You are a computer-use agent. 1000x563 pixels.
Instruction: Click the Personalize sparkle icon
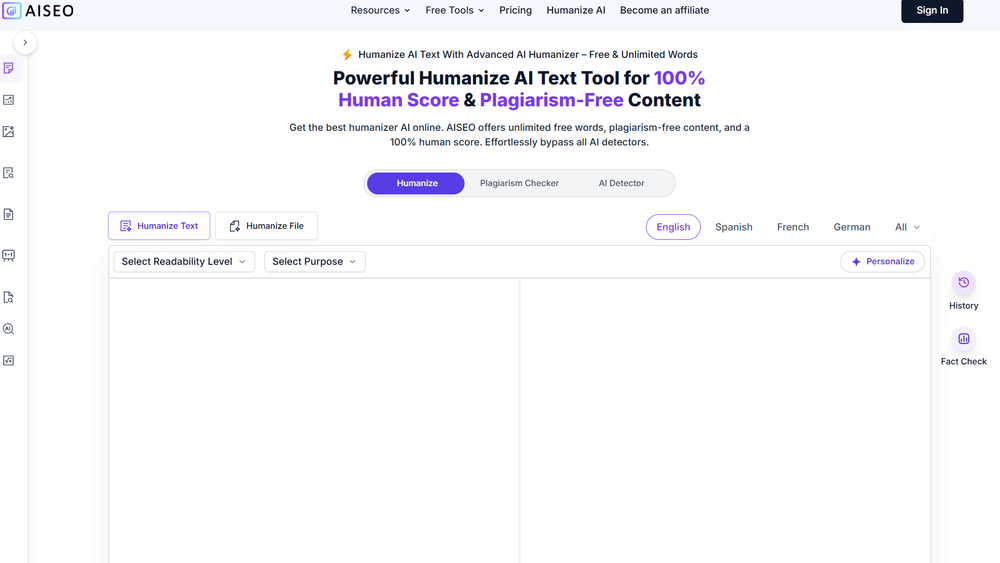click(x=856, y=261)
